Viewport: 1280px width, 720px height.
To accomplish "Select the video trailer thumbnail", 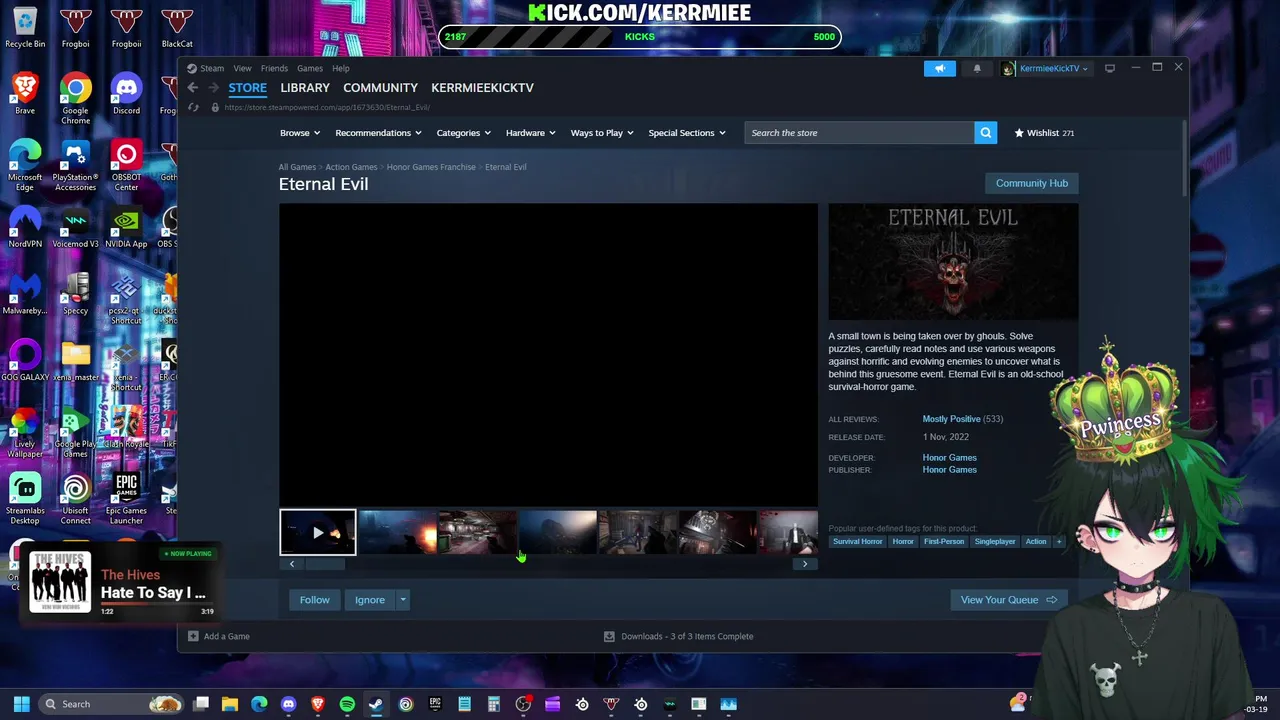I will tap(317, 533).
